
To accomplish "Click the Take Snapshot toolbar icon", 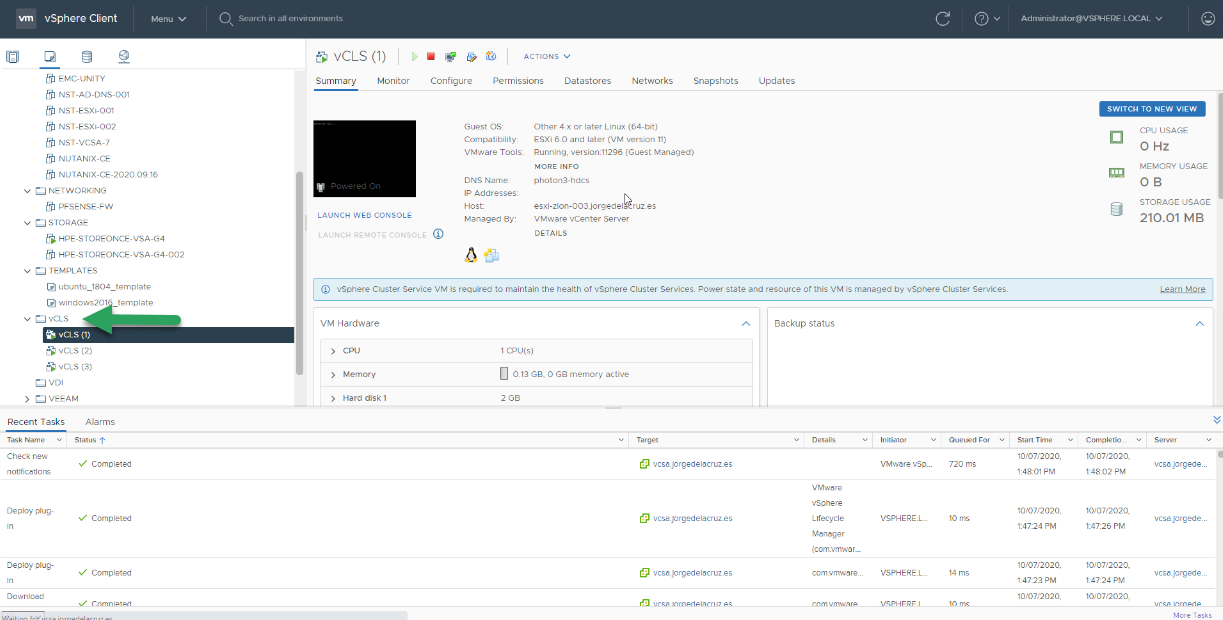I will 491,57.
